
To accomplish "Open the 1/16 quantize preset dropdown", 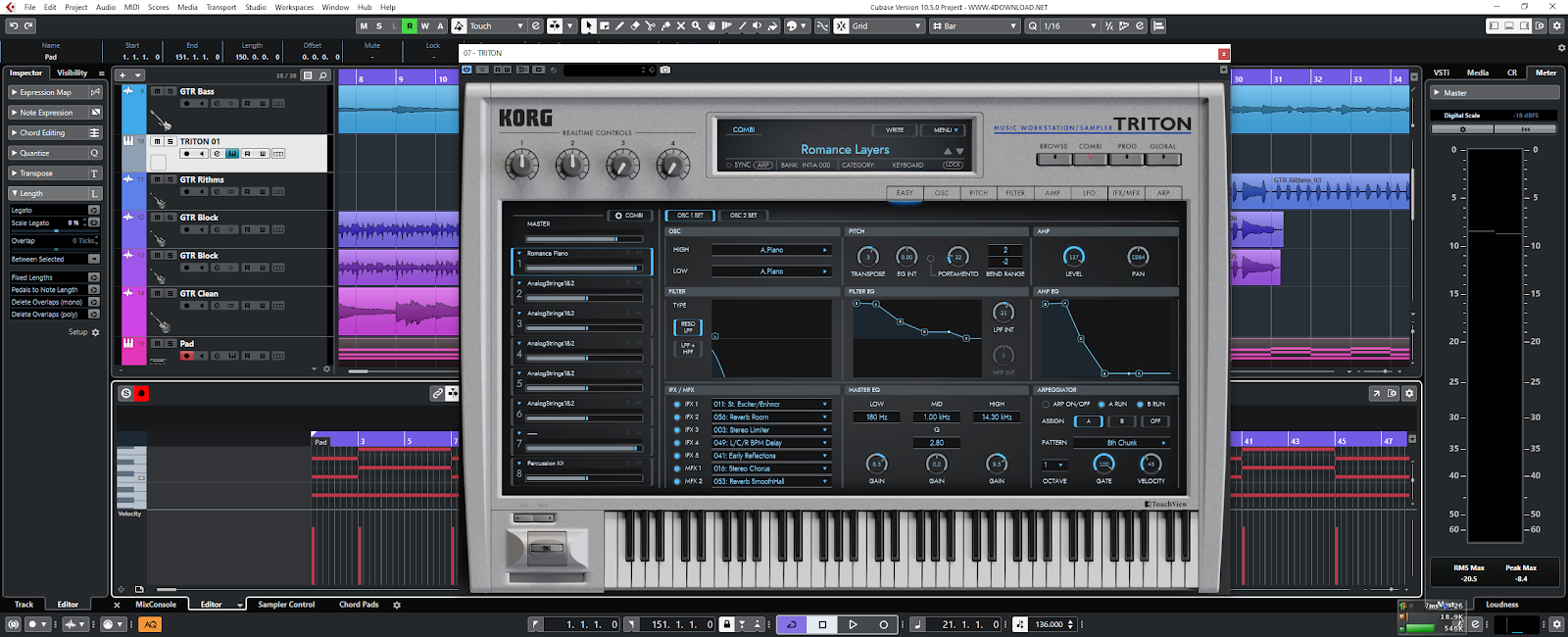I will [1070, 25].
